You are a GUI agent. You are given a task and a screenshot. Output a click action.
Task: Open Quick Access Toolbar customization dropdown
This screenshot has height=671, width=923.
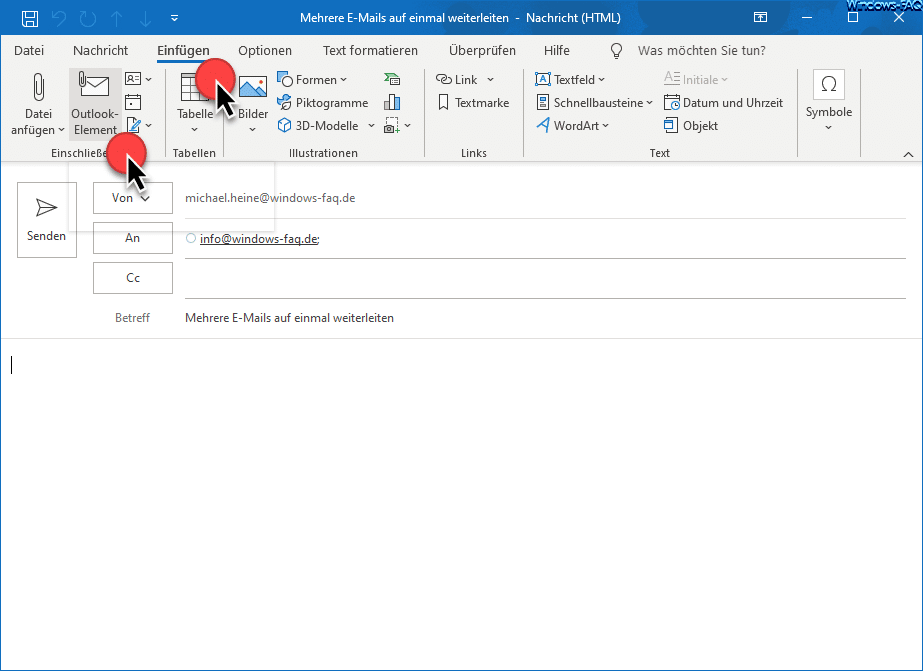point(174,18)
